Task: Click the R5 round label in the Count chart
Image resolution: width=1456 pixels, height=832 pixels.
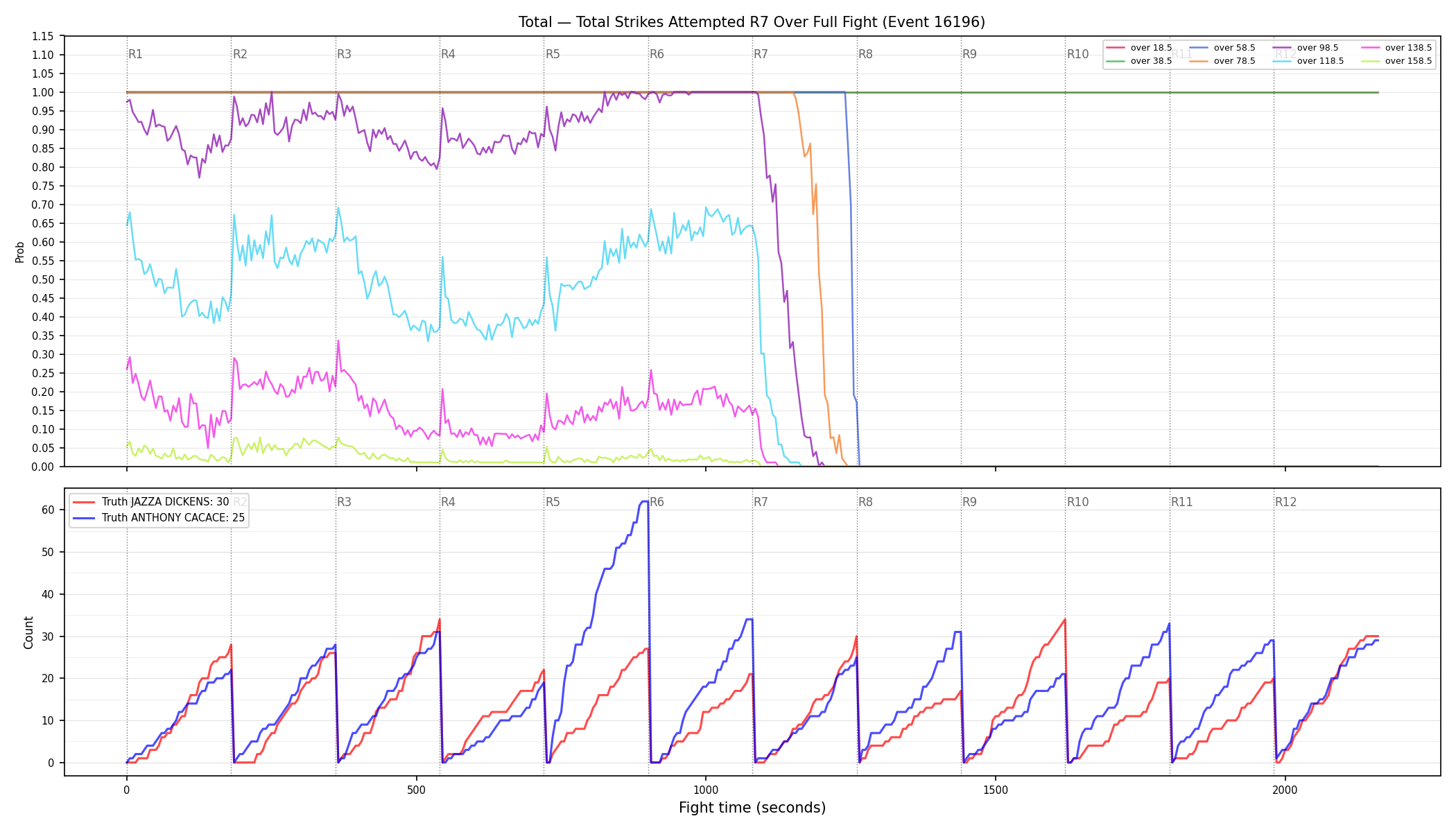Action: [x=553, y=502]
